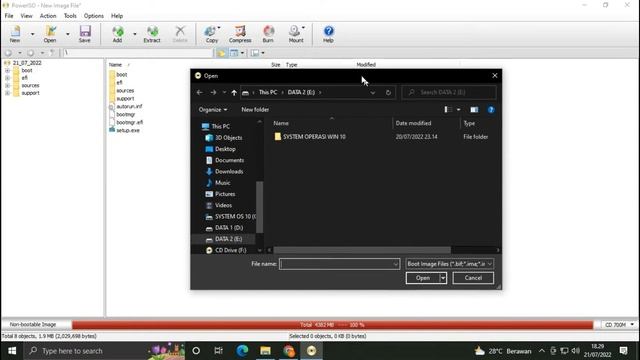Click This PC in the address breadcrumb
Image resolution: width=640 pixels, height=360 pixels.
(268, 93)
